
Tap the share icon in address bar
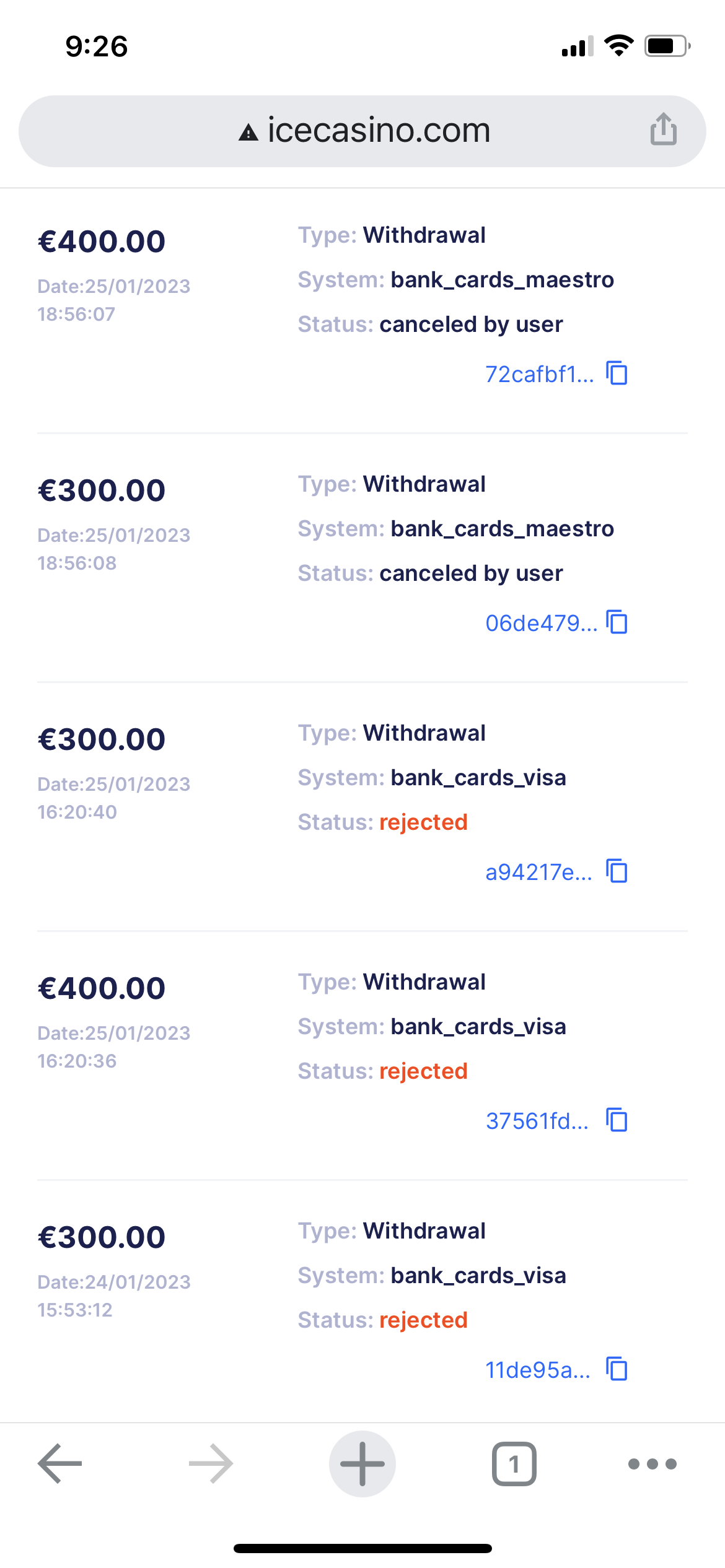(x=663, y=129)
